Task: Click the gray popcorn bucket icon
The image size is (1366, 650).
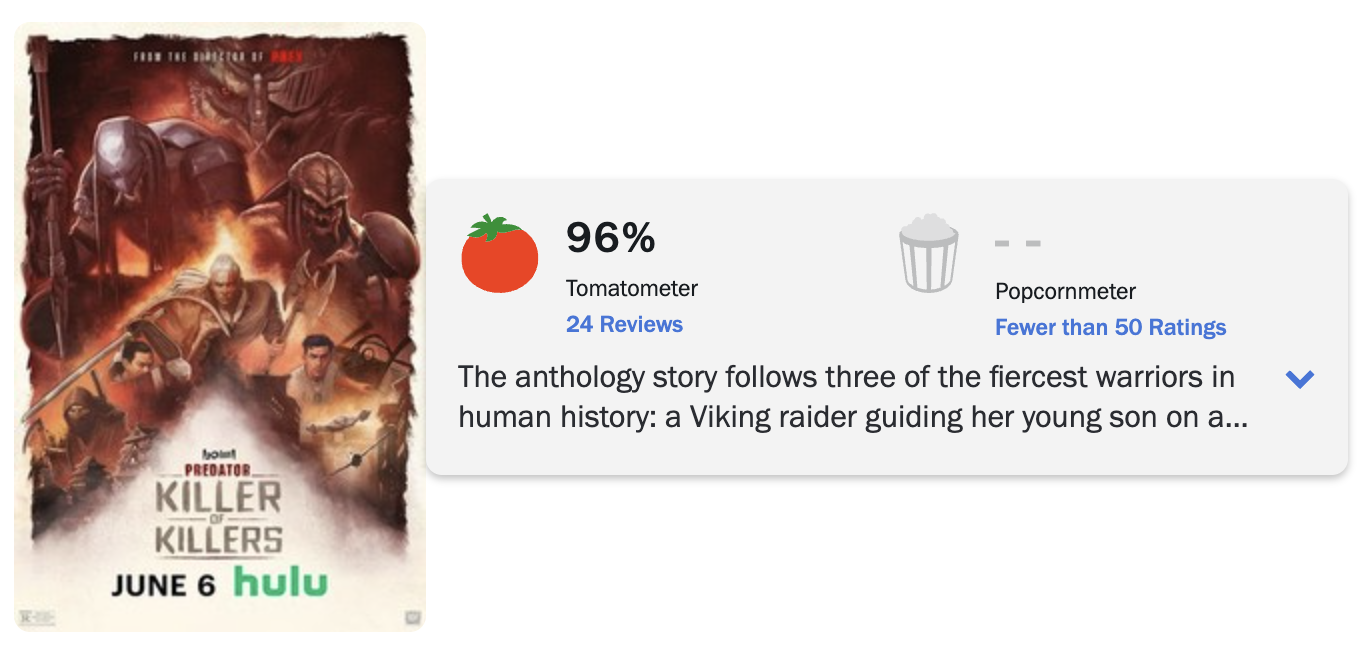Action: click(929, 253)
